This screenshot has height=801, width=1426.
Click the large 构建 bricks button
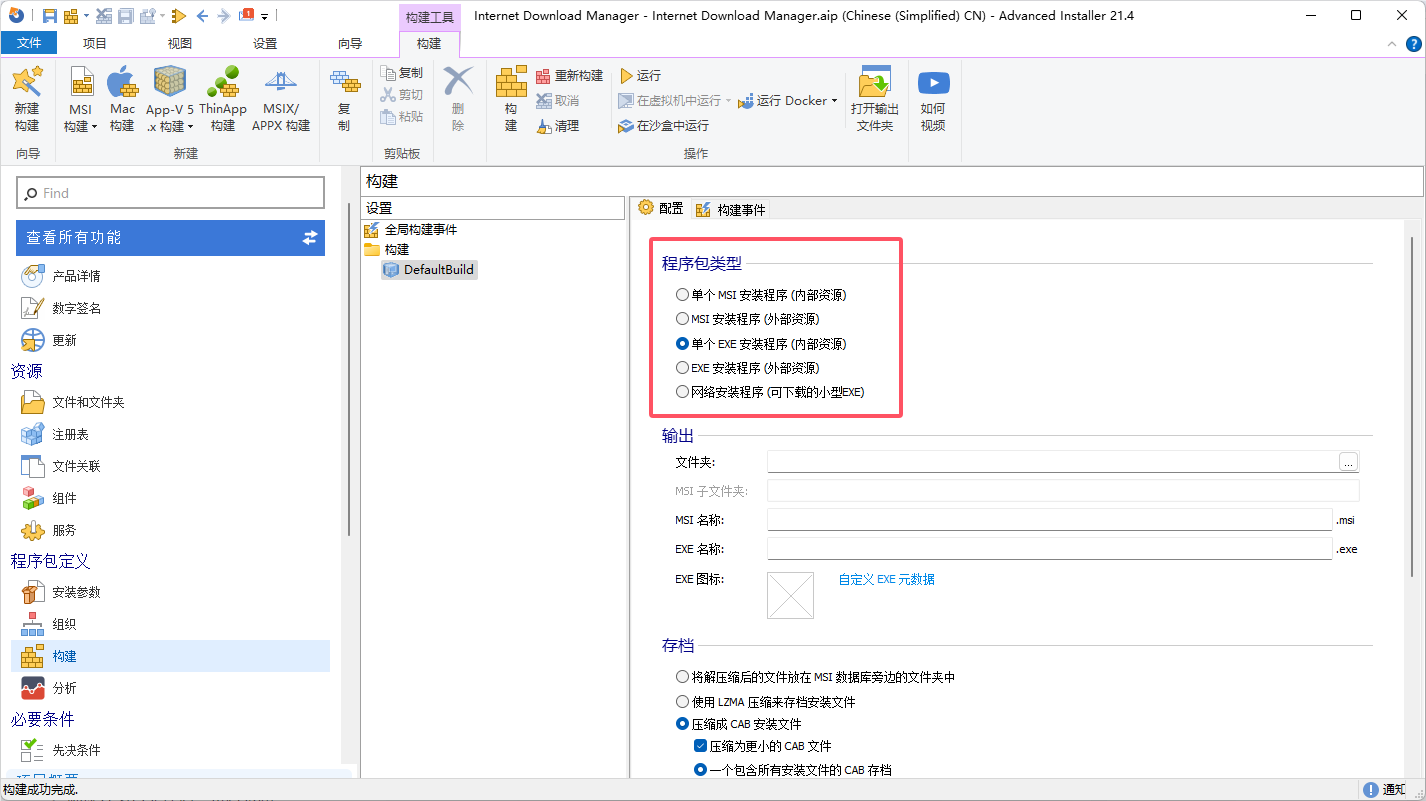pyautogui.click(x=511, y=99)
